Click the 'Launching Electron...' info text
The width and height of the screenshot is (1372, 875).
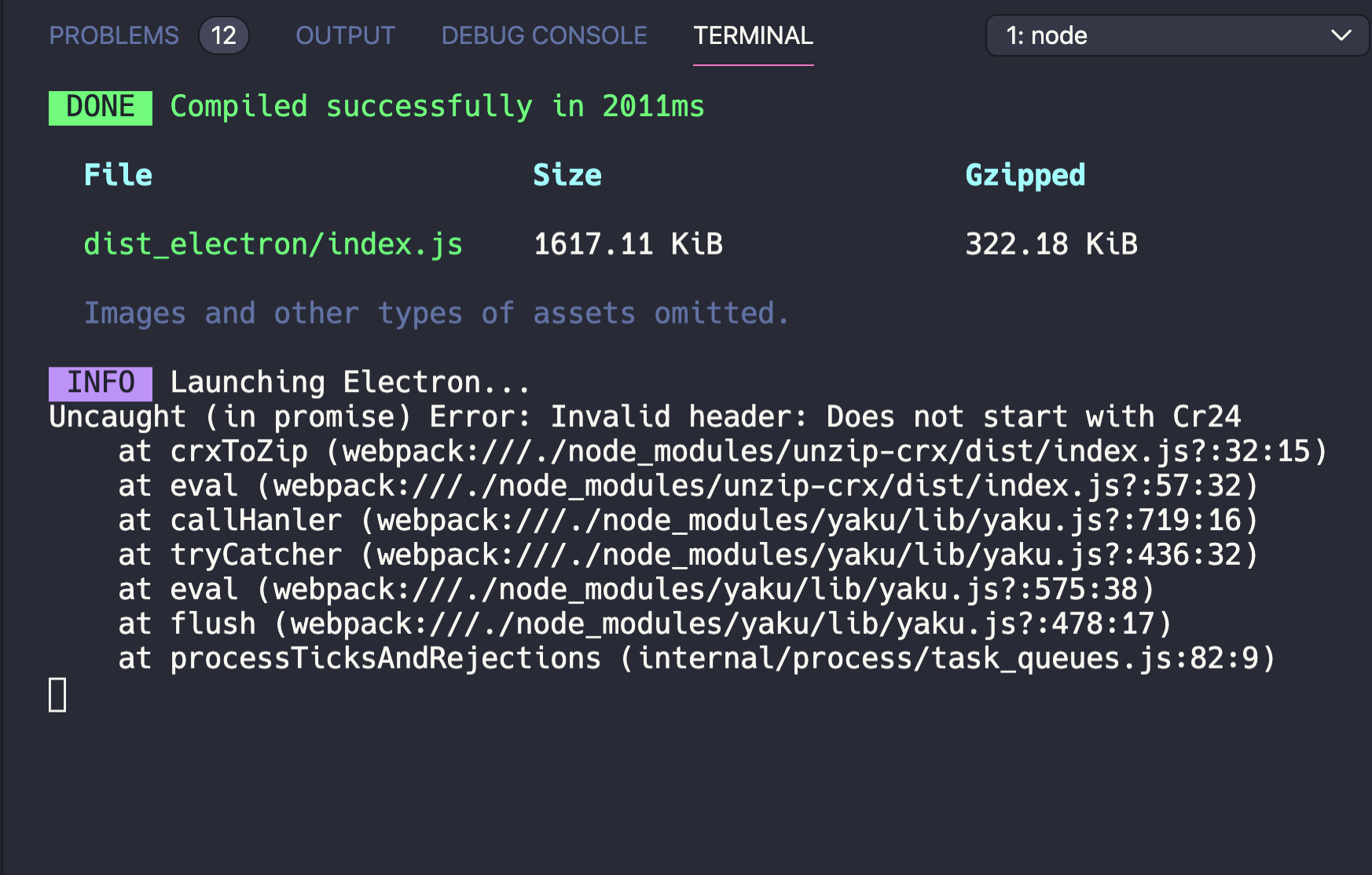349,383
